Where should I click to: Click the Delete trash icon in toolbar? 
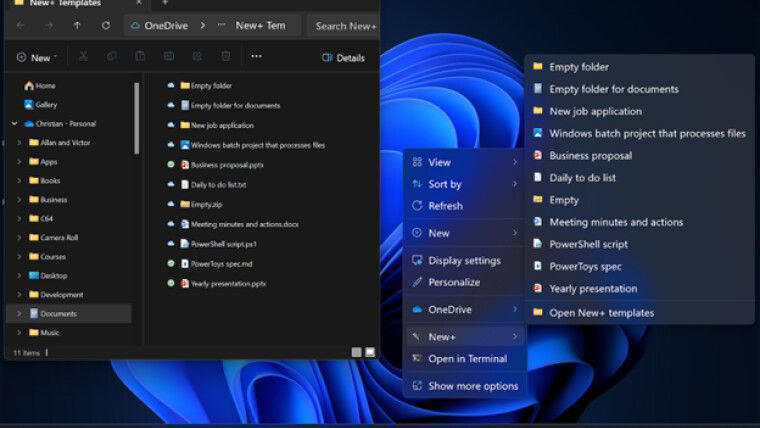tap(226, 57)
